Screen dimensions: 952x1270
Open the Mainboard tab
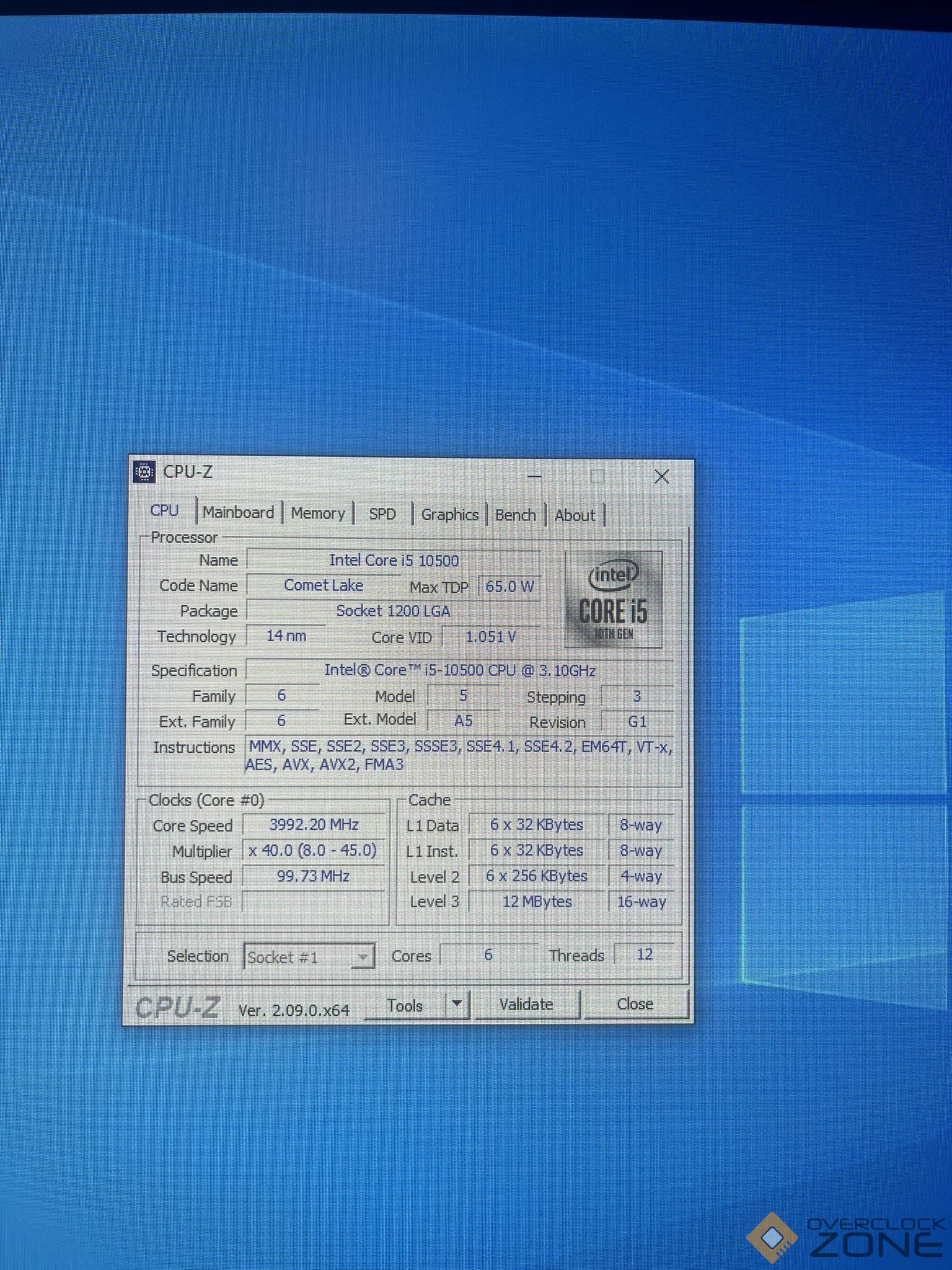click(x=239, y=512)
